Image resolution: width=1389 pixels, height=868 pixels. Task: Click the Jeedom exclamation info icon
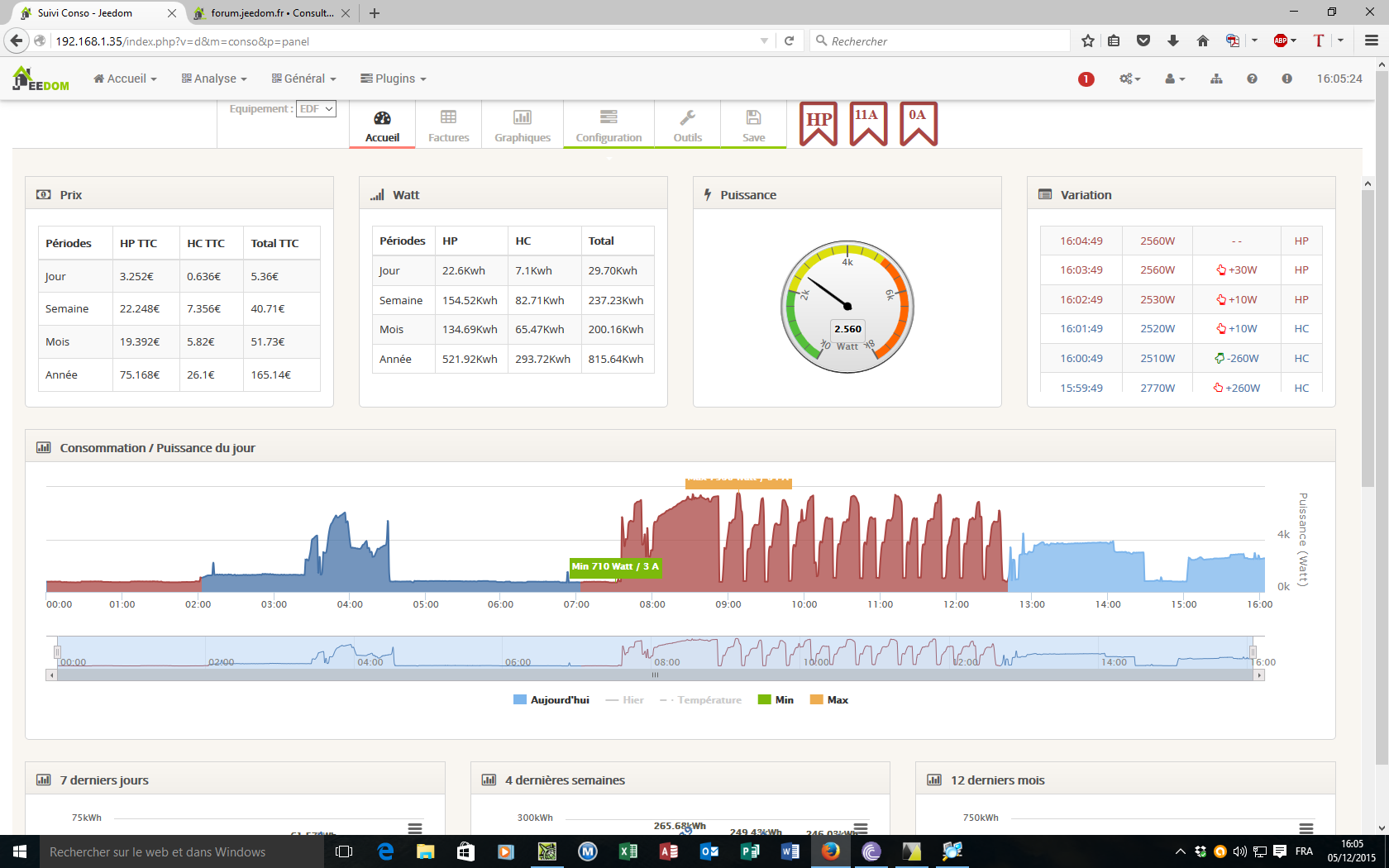(x=1286, y=79)
